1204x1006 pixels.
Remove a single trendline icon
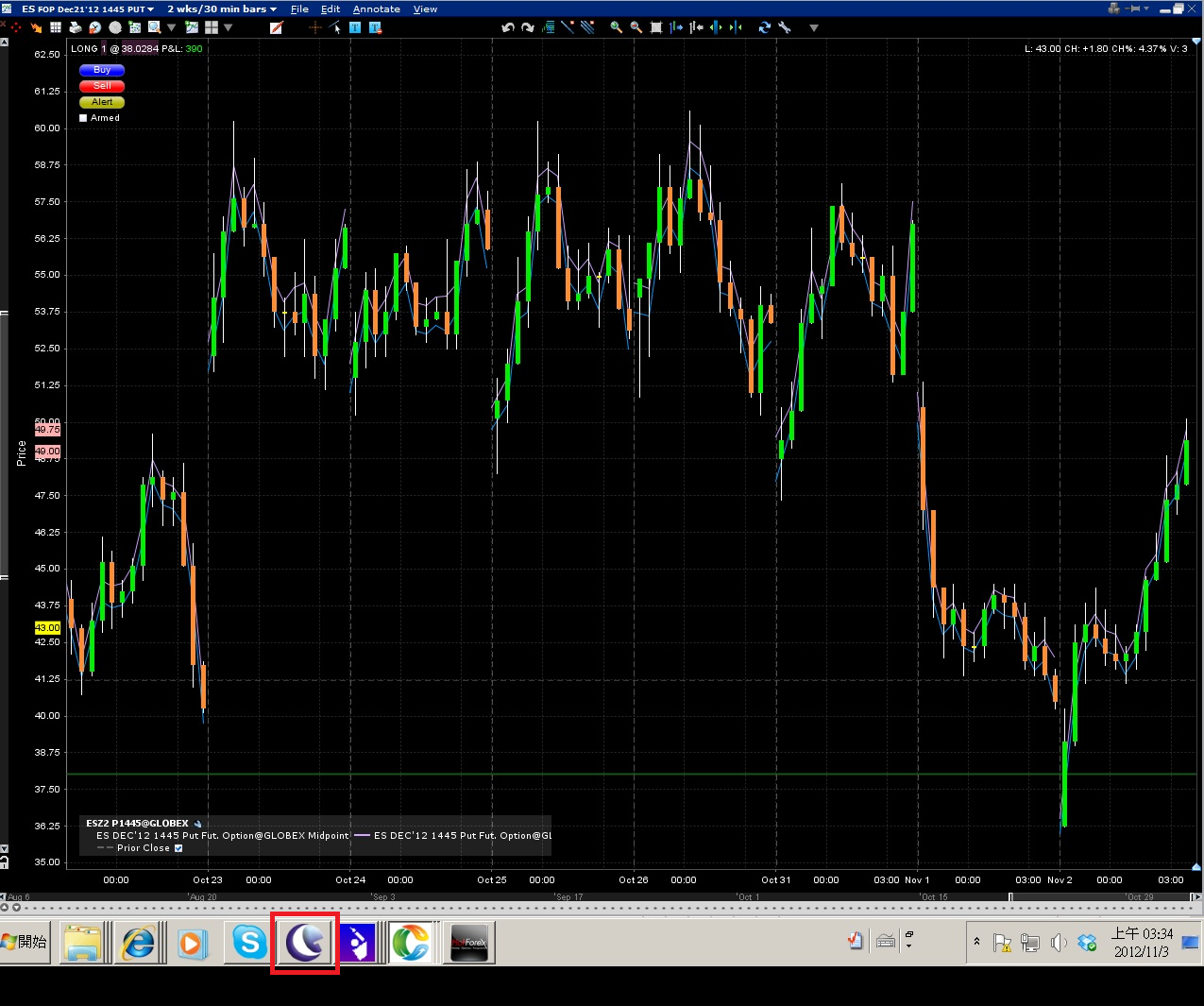tap(568, 27)
